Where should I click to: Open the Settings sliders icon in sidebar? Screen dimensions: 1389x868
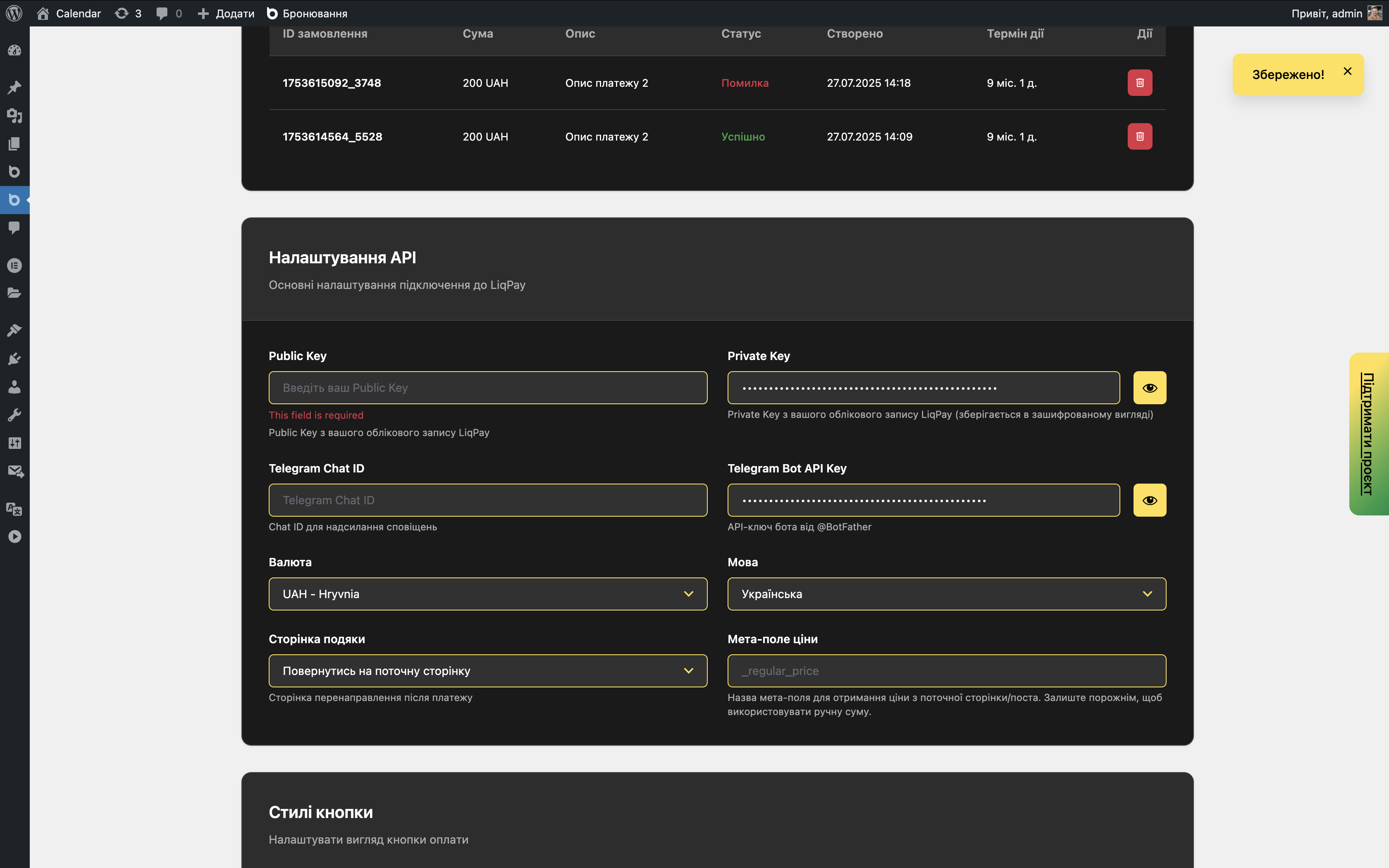pyautogui.click(x=14, y=443)
